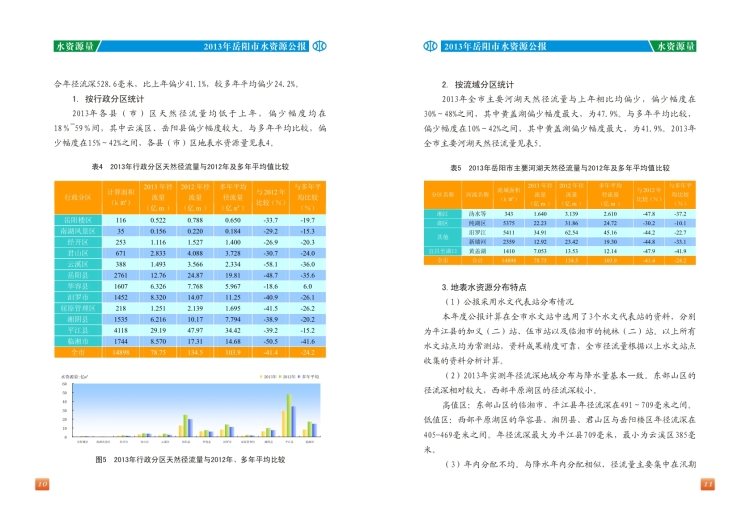Click the subheading '(1) 公报采用水文代表站分布情况'
This screenshot has height=522, width=750.
pos(509,302)
